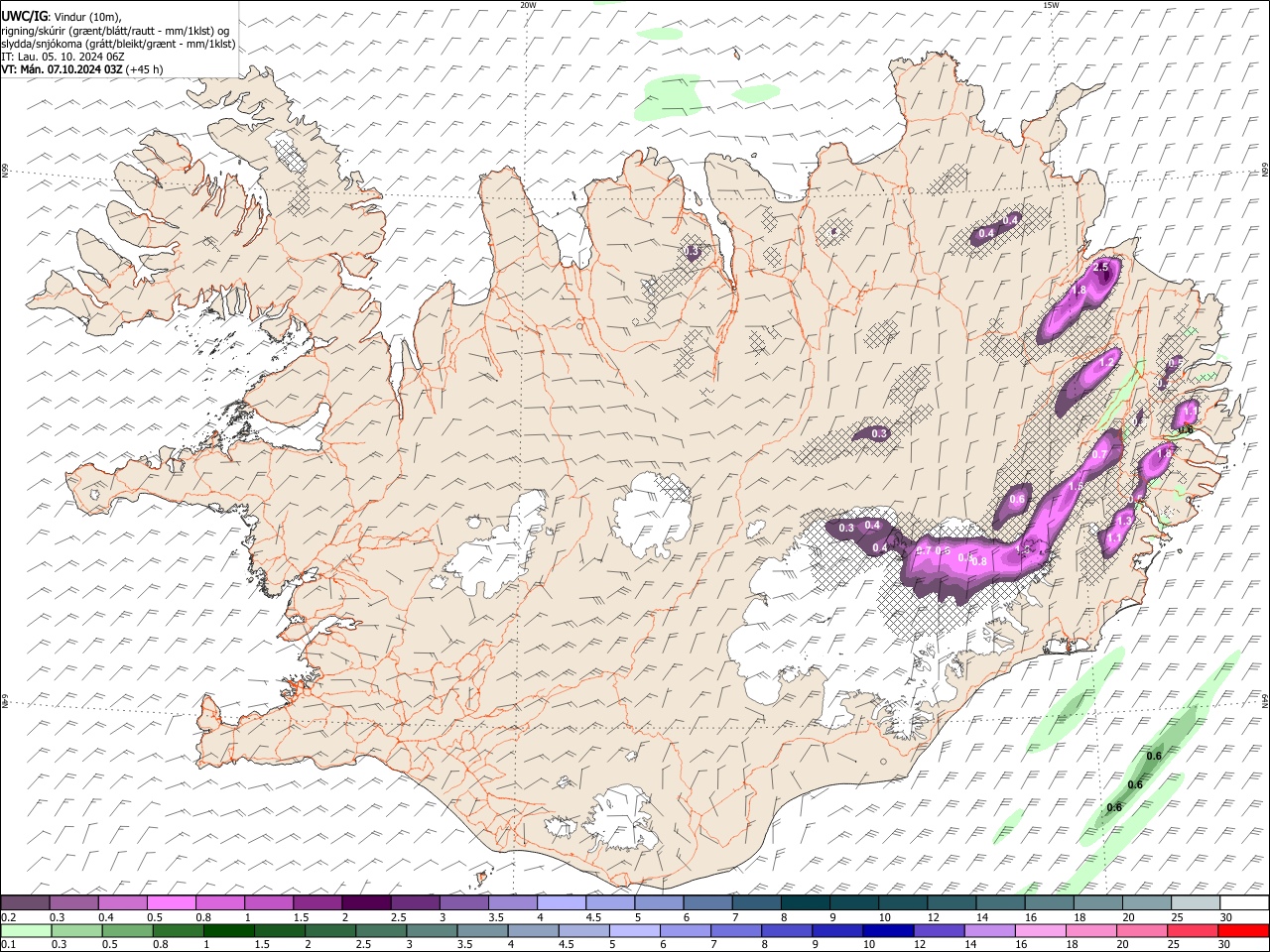1270x952 pixels.
Task: Choose the pale 25 swatch in the snow legend
Action: point(1196,902)
